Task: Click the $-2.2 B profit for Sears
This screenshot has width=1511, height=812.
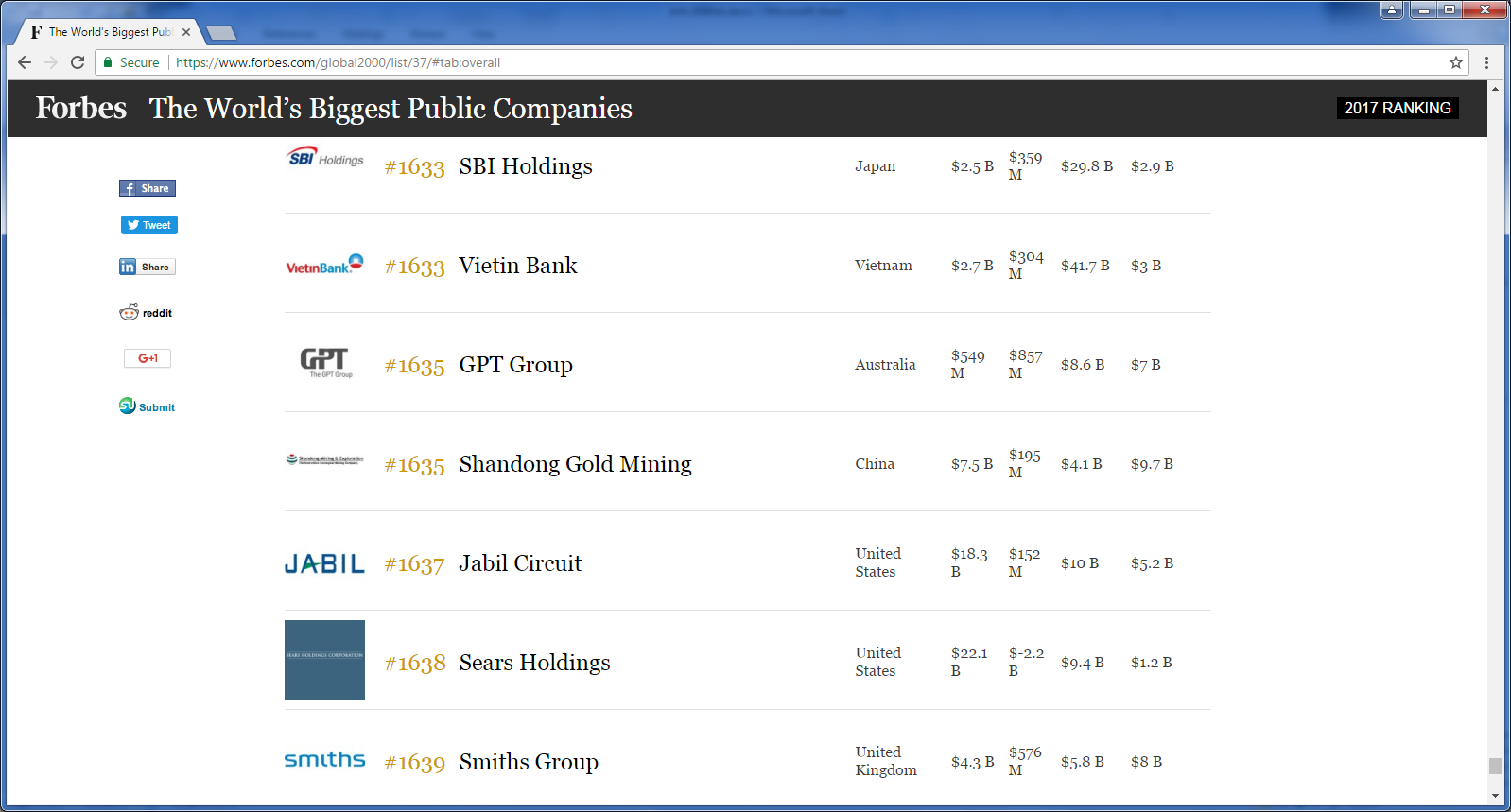Action: pyautogui.click(x=1026, y=662)
